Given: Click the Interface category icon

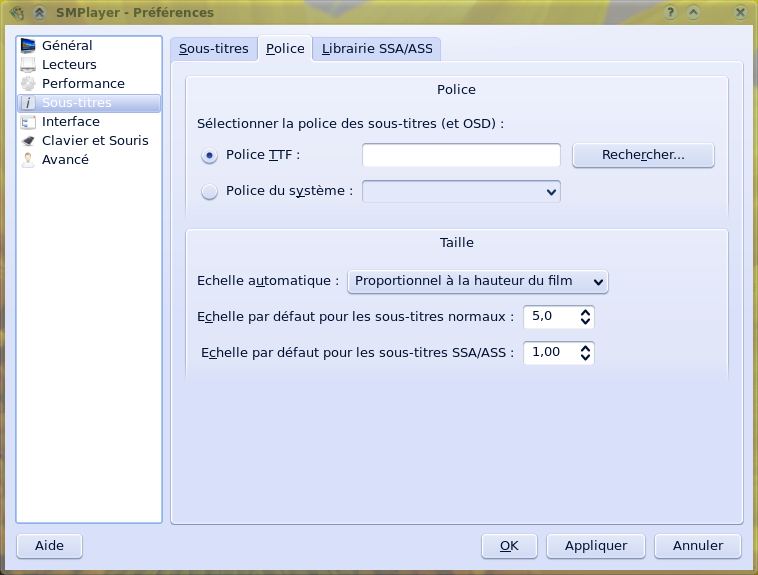Looking at the screenshot, I should 28,122.
